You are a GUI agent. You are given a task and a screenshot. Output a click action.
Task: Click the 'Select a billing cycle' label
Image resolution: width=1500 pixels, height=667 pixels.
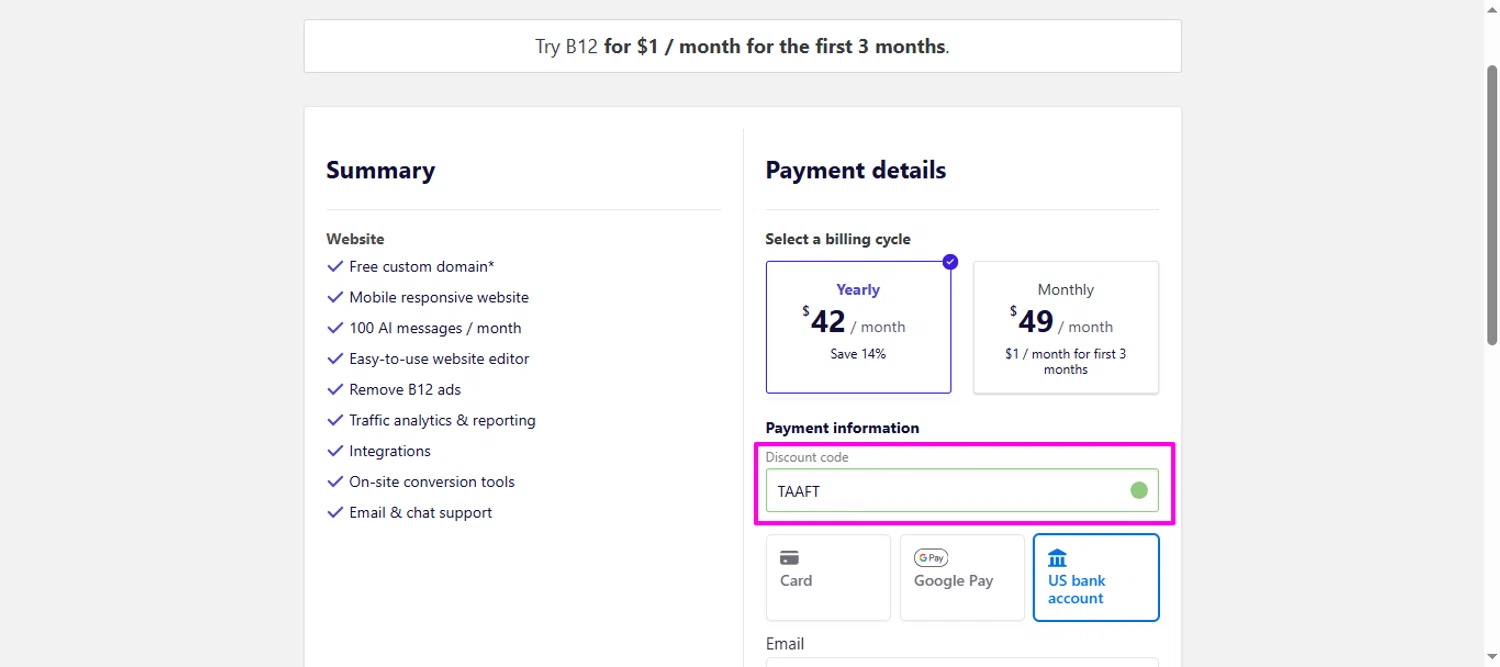[838, 239]
